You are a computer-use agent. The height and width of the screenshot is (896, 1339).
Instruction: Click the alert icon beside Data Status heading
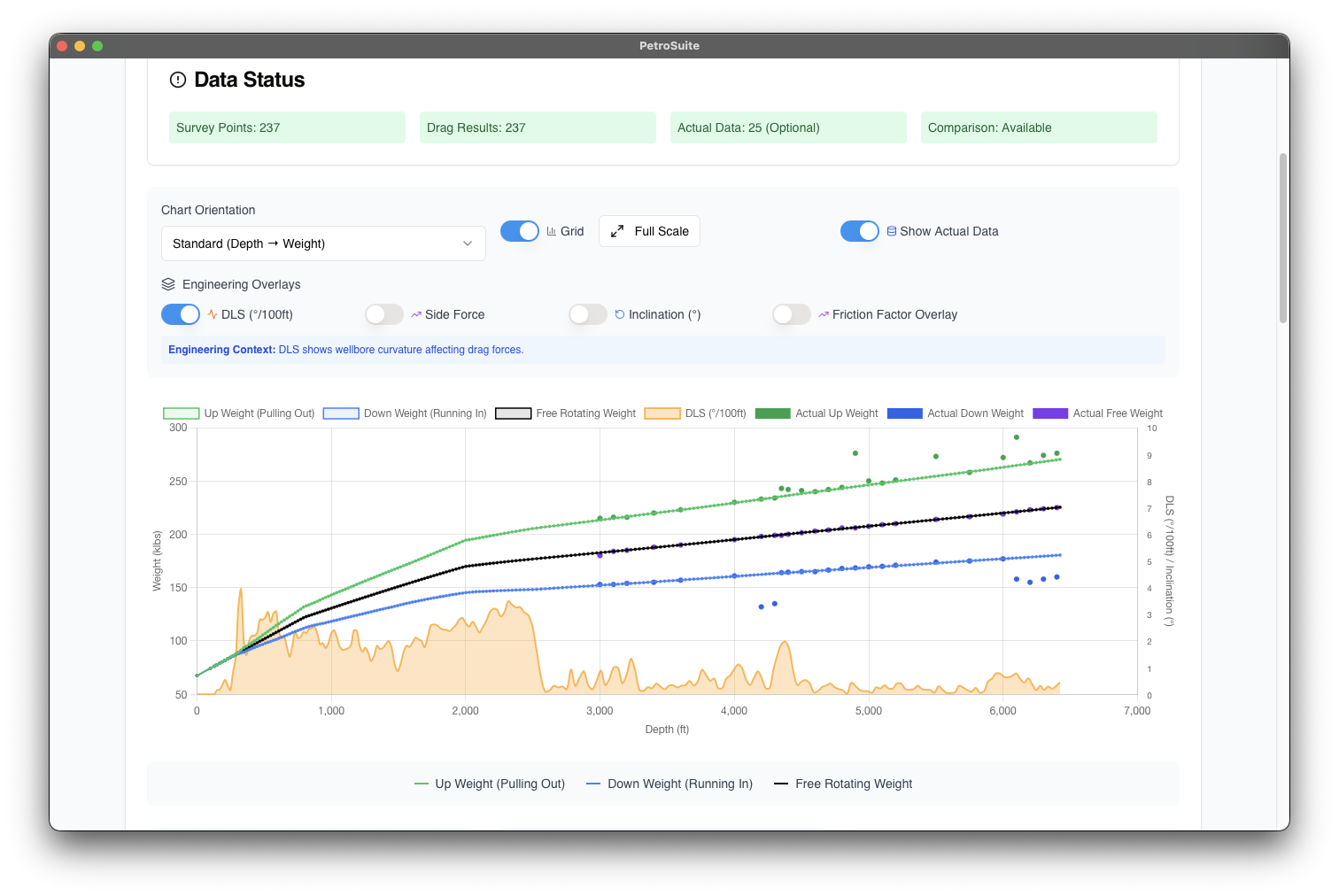pyautogui.click(x=178, y=80)
